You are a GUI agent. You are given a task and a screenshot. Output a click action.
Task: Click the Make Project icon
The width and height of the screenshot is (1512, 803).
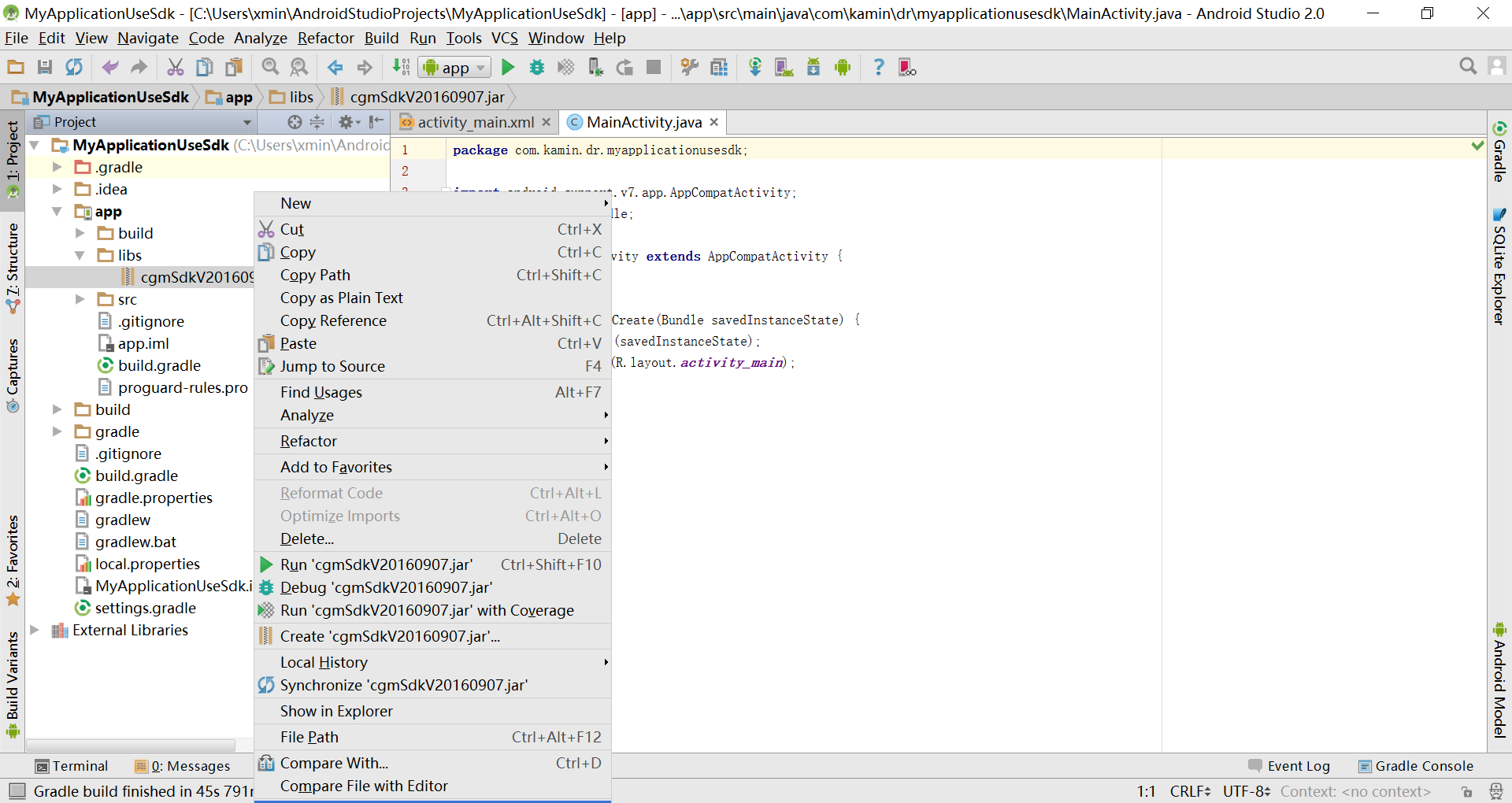tap(401, 68)
